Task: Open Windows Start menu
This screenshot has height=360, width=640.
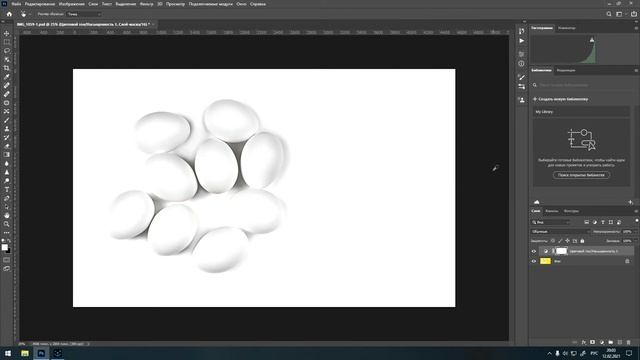Action: [x=8, y=353]
